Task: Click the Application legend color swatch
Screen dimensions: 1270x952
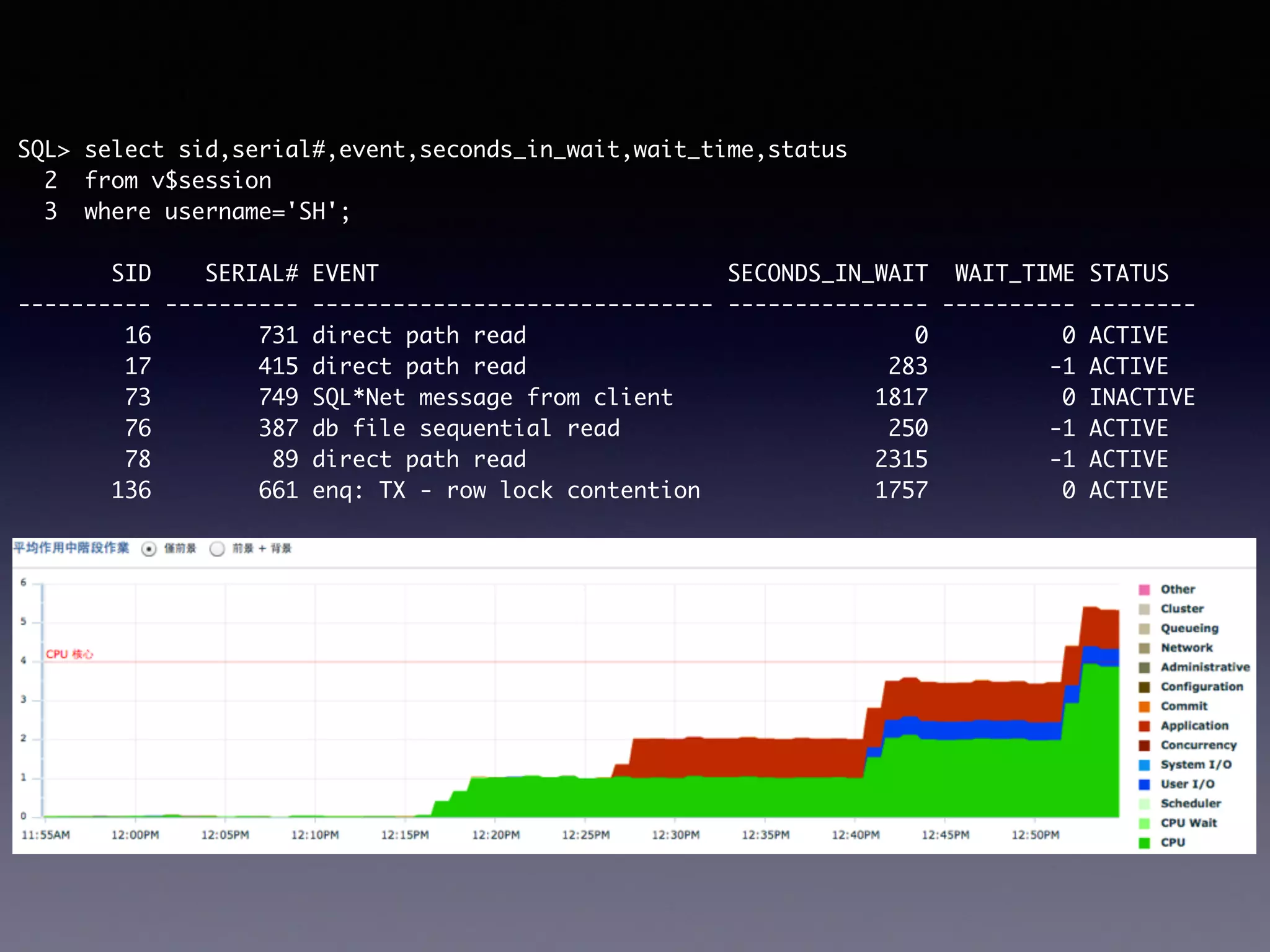Action: tap(1144, 726)
